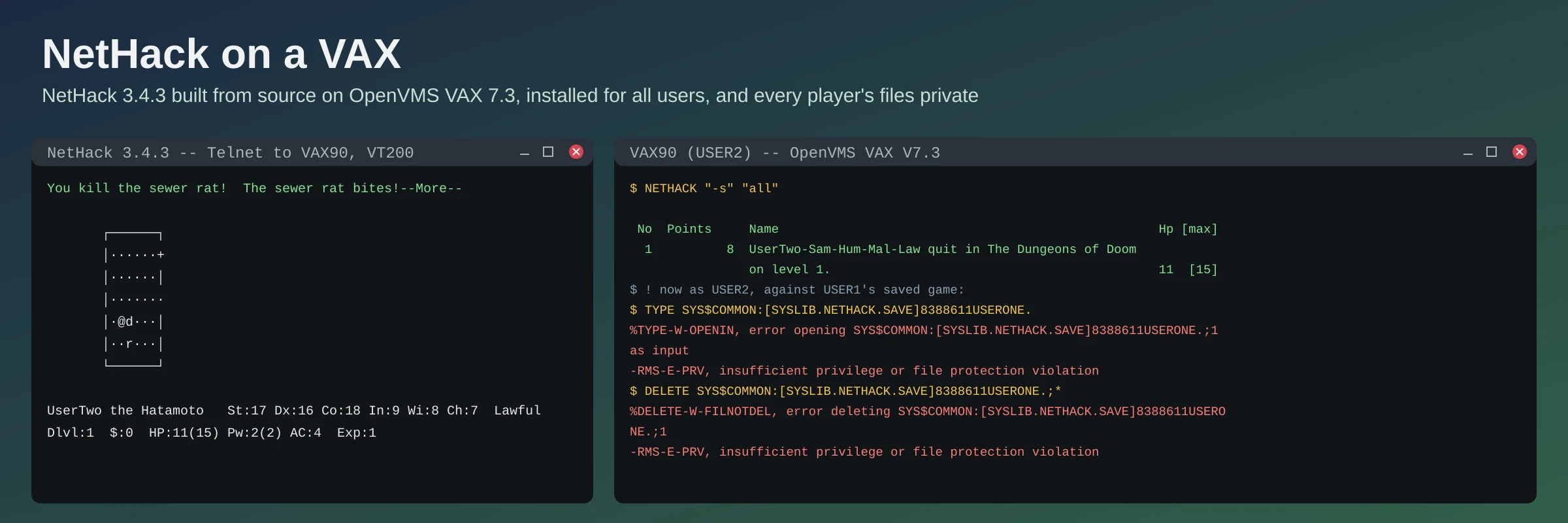The width and height of the screenshot is (1568, 523).
Task: Click the "NetHack 3.4.3 -- Telnet to VAX90, VT200" title
Action: coord(231,153)
